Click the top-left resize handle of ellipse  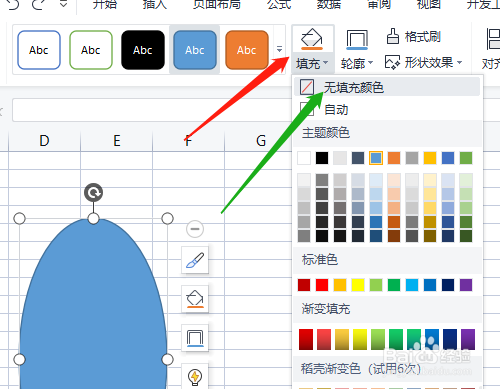click(20, 219)
